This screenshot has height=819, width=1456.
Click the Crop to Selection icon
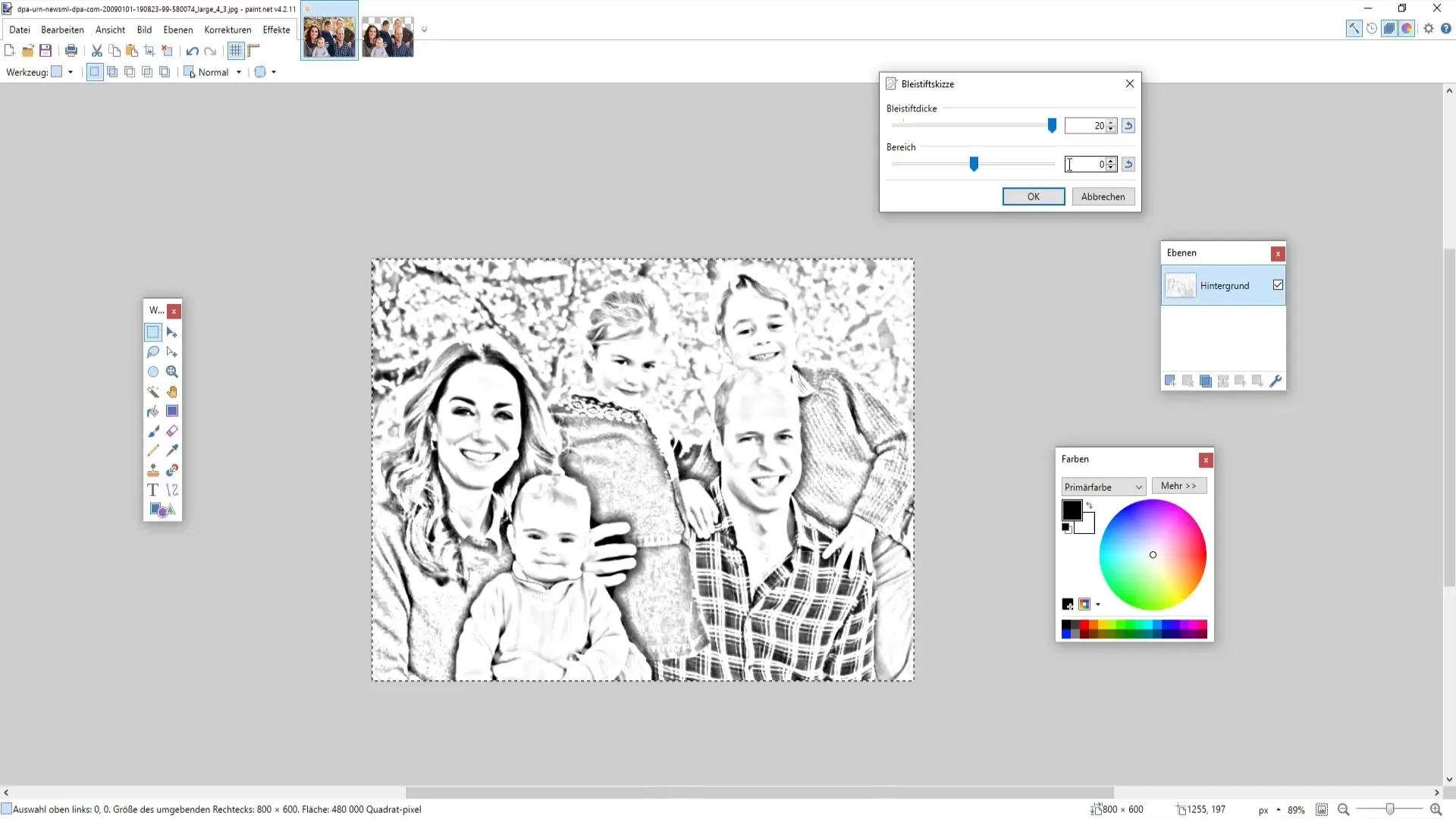coord(149,51)
